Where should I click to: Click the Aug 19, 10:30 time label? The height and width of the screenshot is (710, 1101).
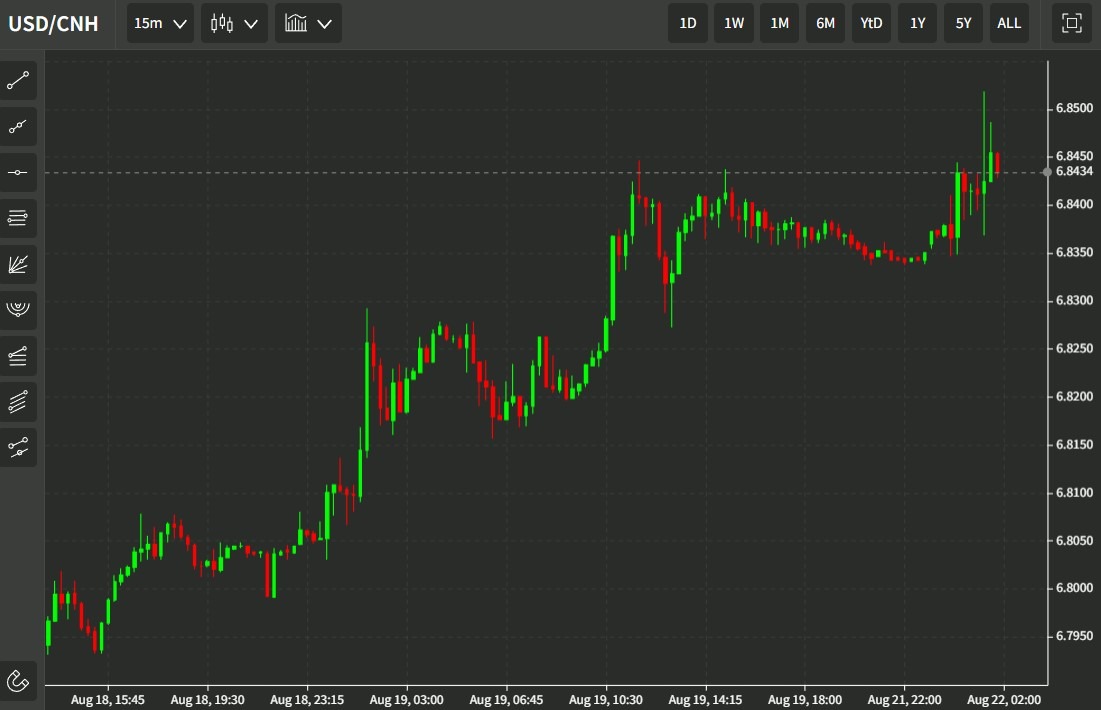coord(605,699)
